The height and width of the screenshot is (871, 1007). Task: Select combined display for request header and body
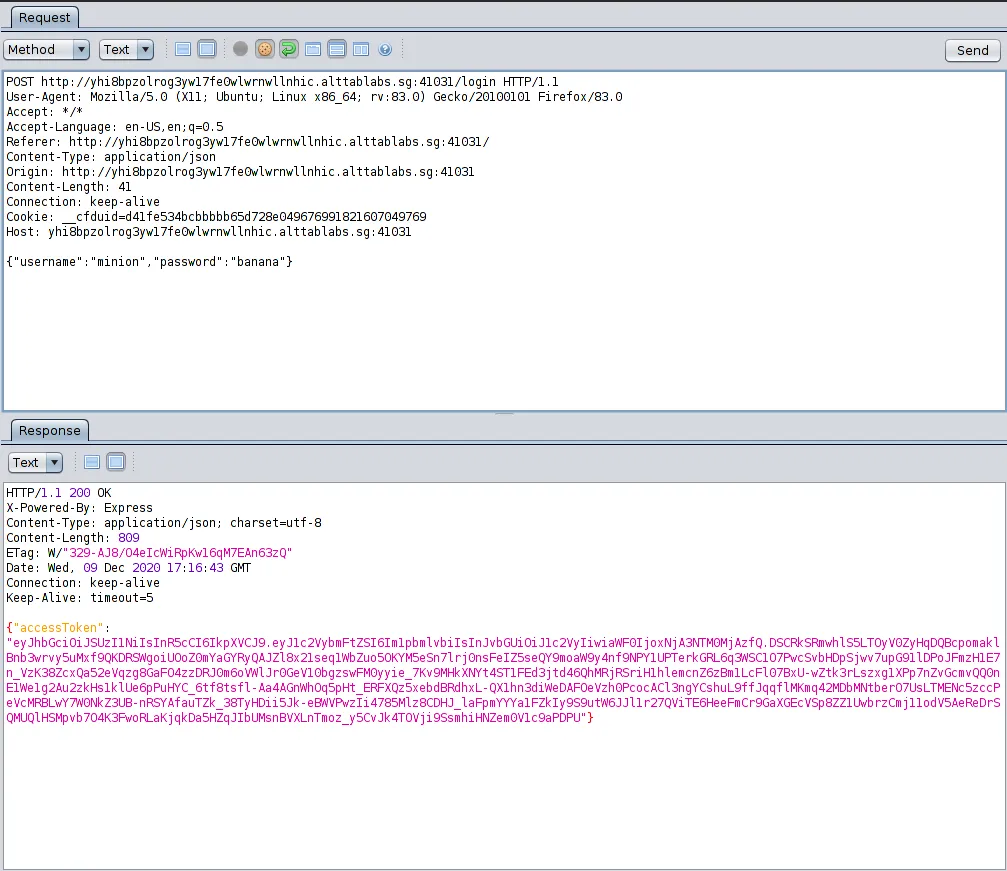(x=207, y=49)
